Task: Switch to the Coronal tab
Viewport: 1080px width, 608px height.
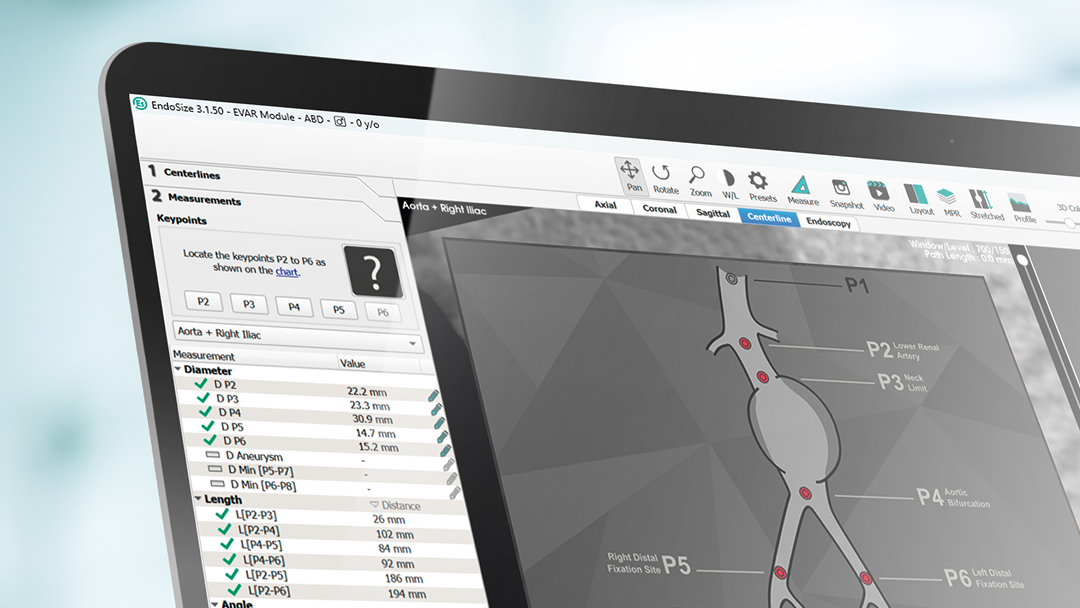Action: [659, 209]
